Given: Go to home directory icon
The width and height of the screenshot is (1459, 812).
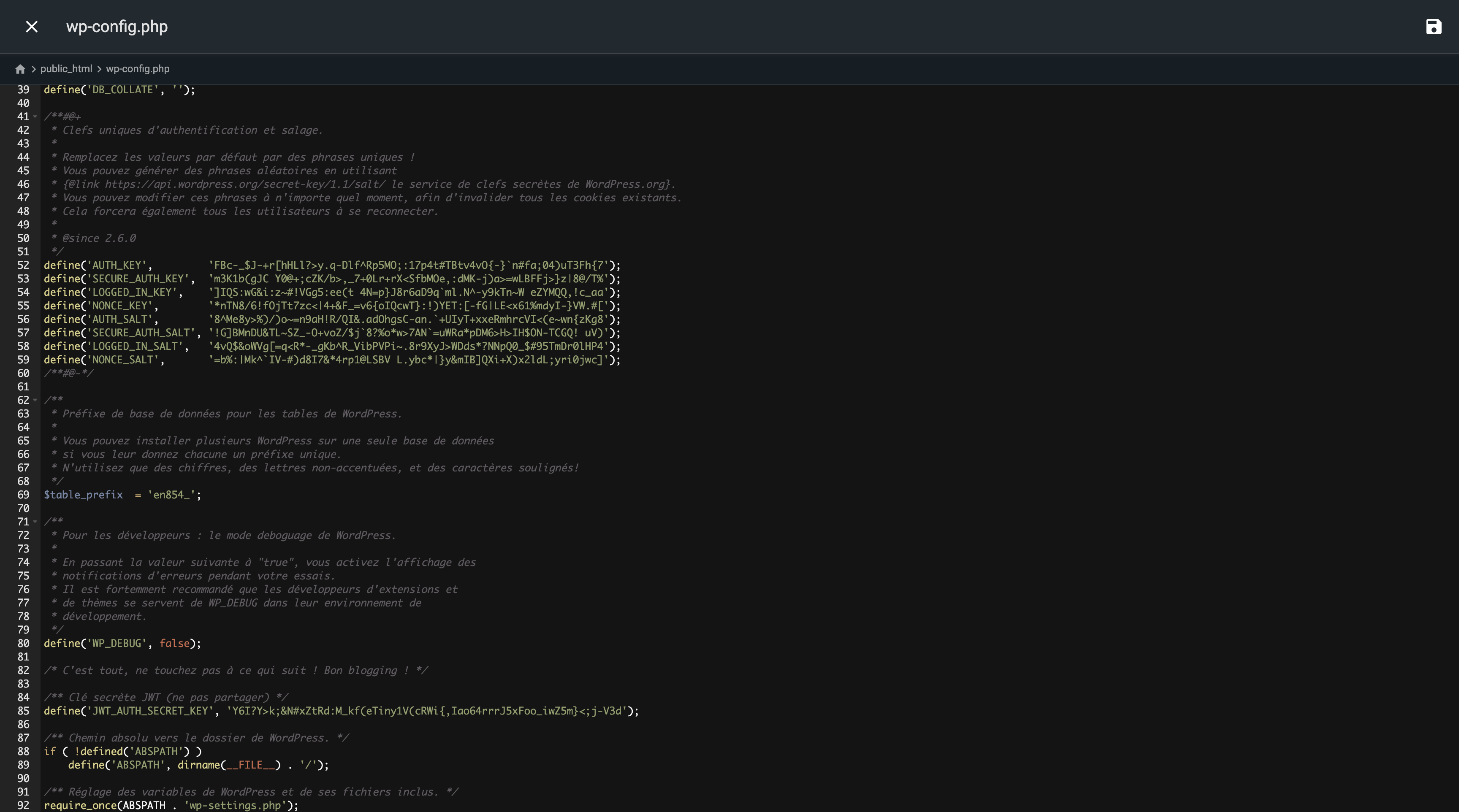Looking at the screenshot, I should coord(20,69).
